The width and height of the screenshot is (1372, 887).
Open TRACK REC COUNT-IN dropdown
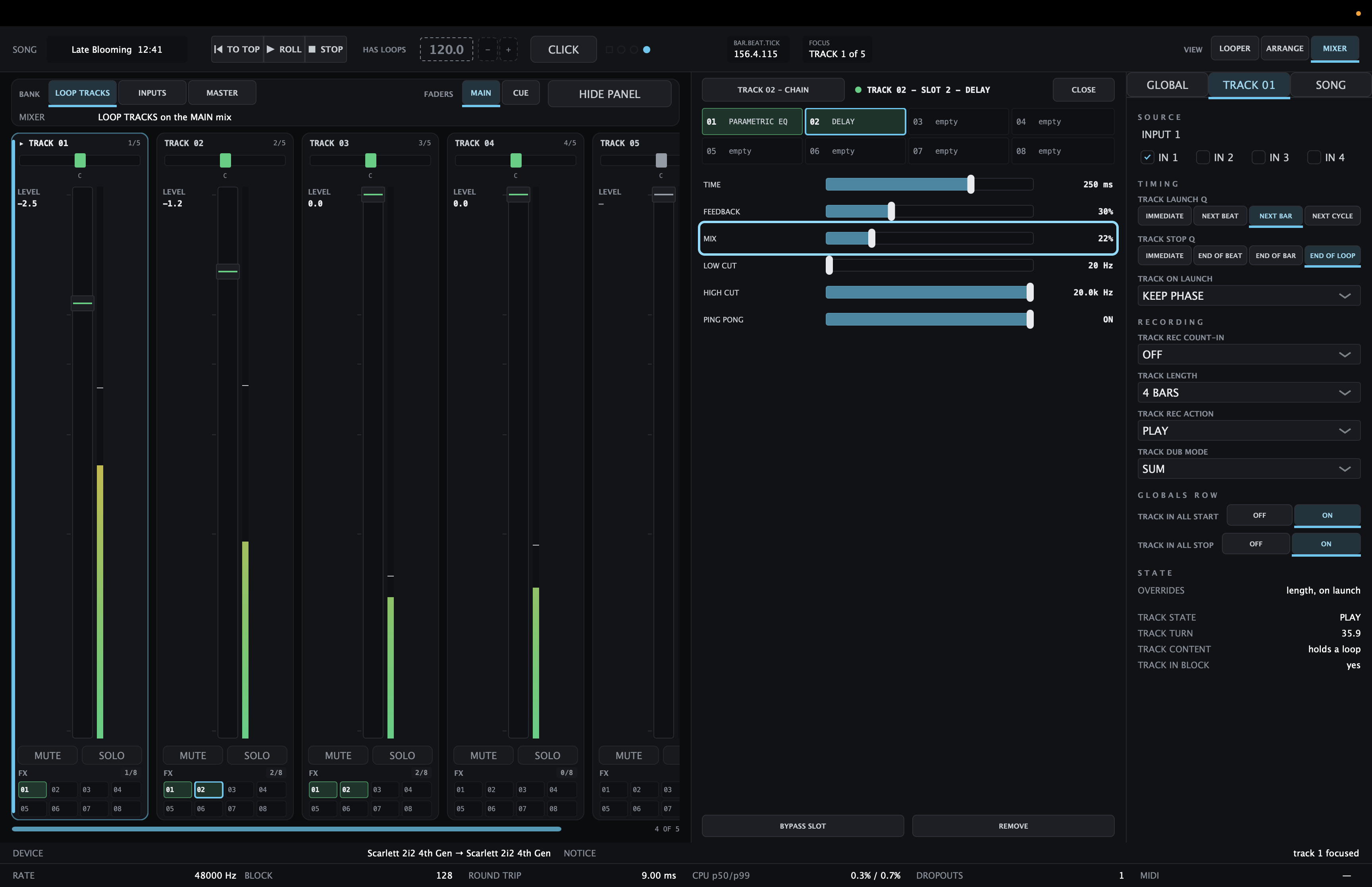(1249, 355)
